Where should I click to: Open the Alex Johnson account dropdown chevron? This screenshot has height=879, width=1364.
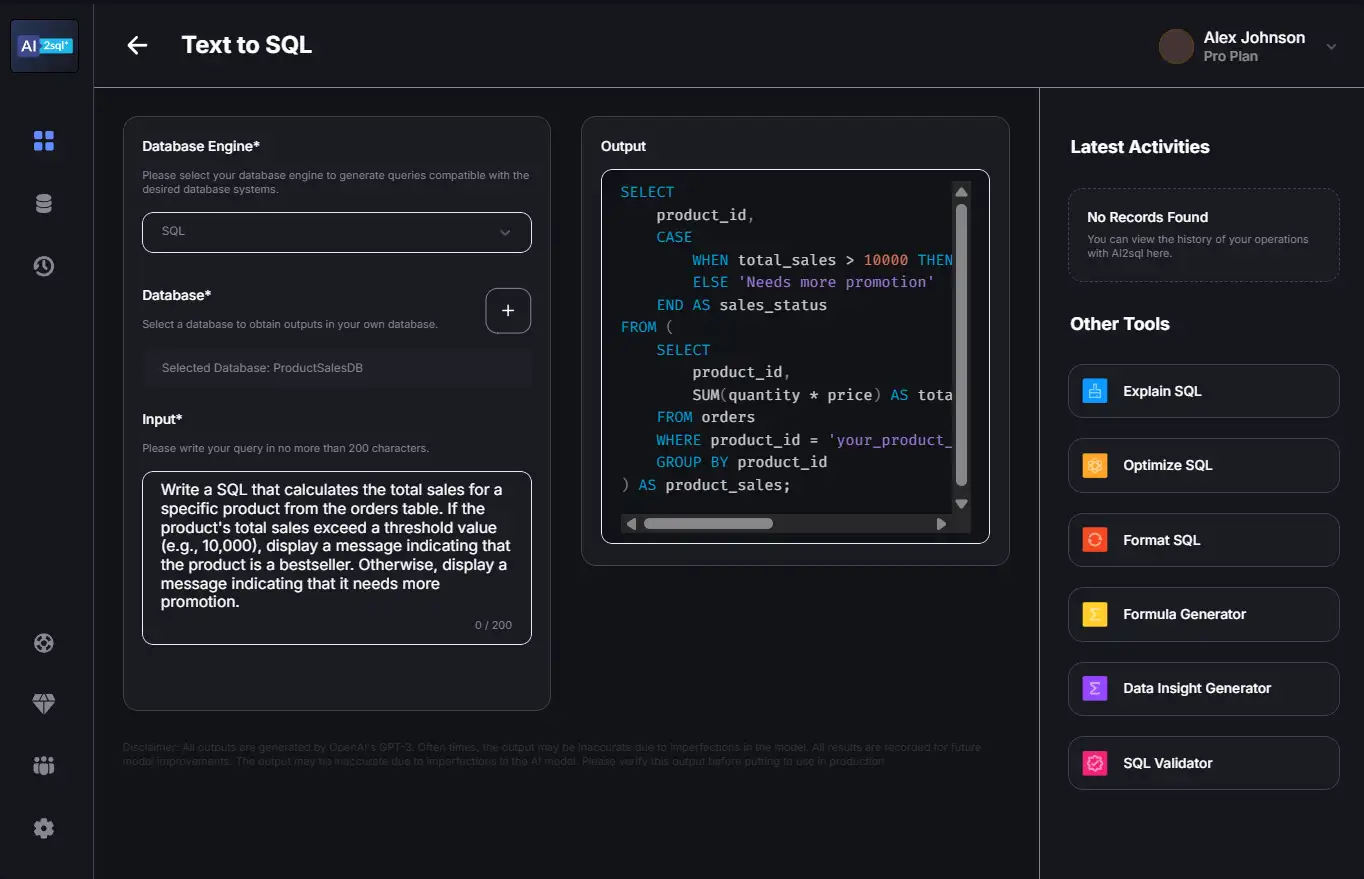click(x=1330, y=46)
